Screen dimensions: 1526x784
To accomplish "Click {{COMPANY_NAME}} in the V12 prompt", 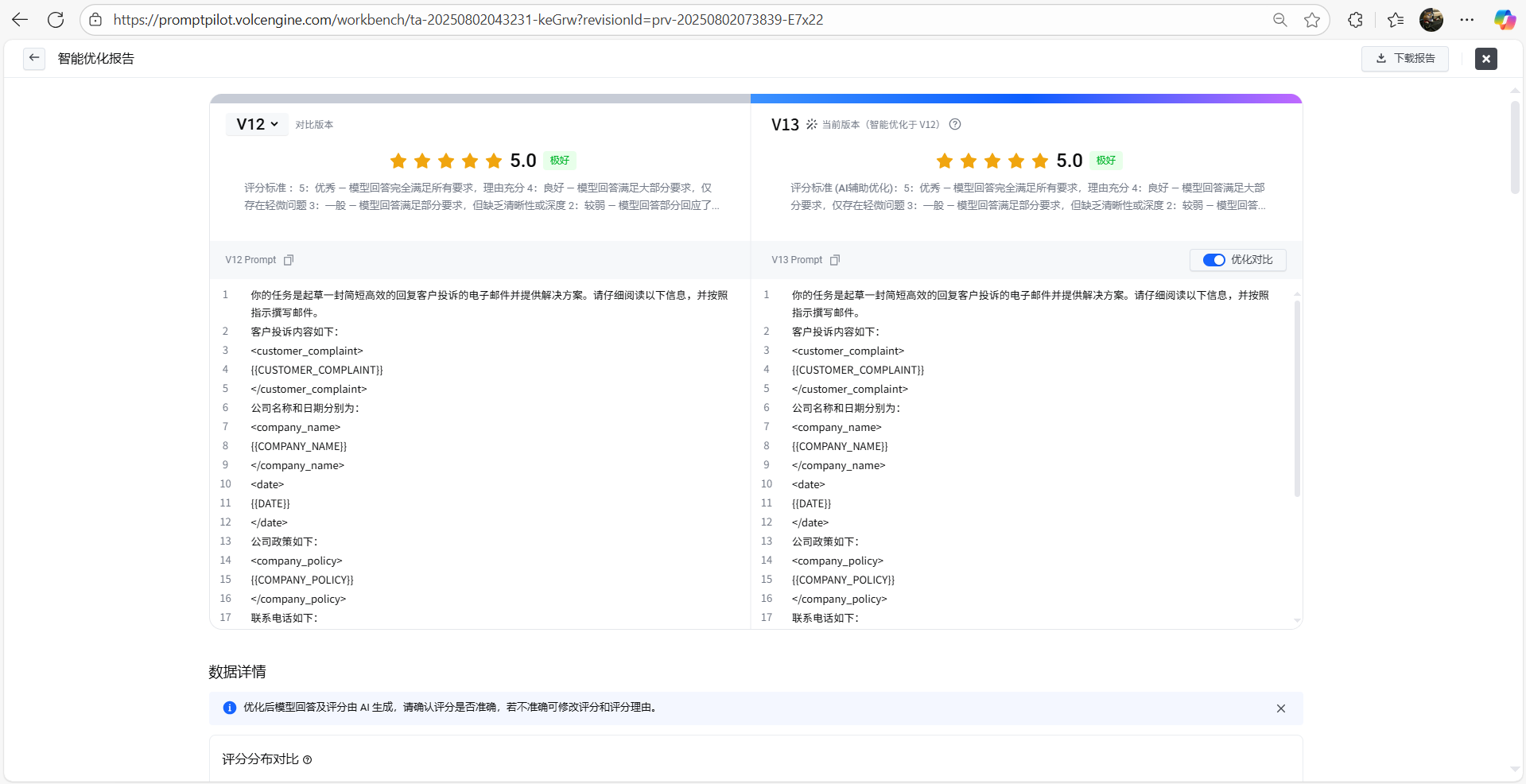I will pyautogui.click(x=299, y=446).
